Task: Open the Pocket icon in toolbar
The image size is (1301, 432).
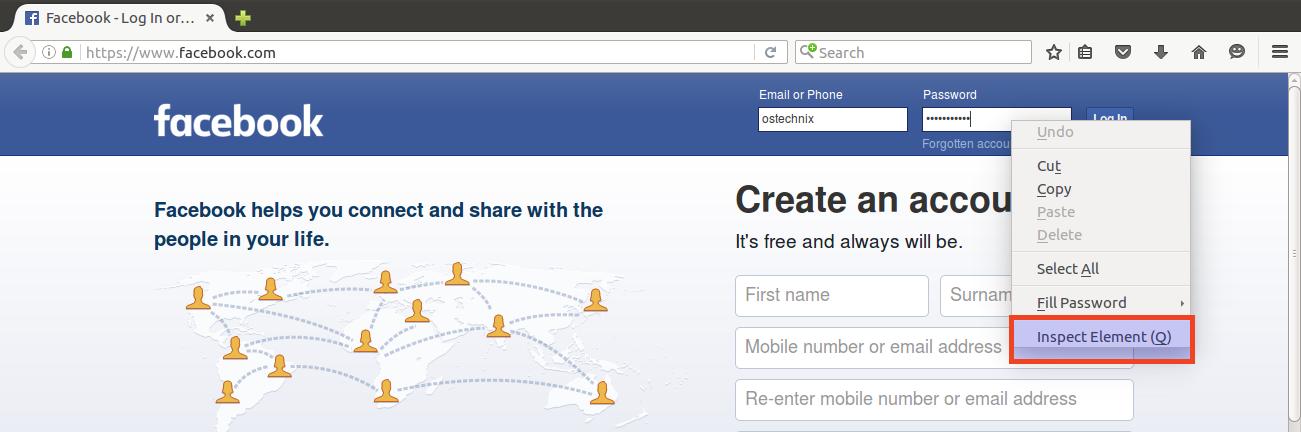Action: click(x=1123, y=52)
